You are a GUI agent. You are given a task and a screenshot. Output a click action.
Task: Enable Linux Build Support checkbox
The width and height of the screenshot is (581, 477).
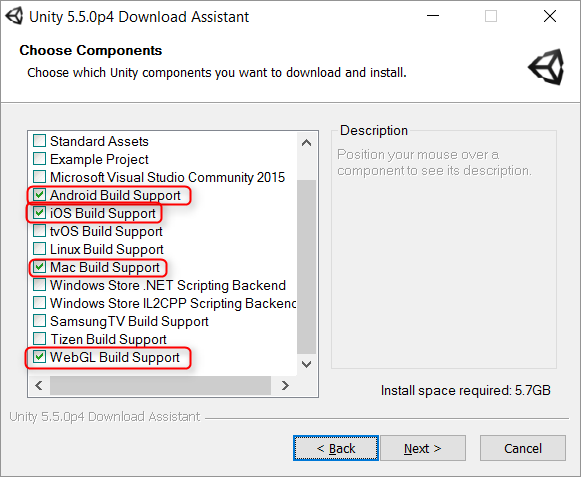39,249
